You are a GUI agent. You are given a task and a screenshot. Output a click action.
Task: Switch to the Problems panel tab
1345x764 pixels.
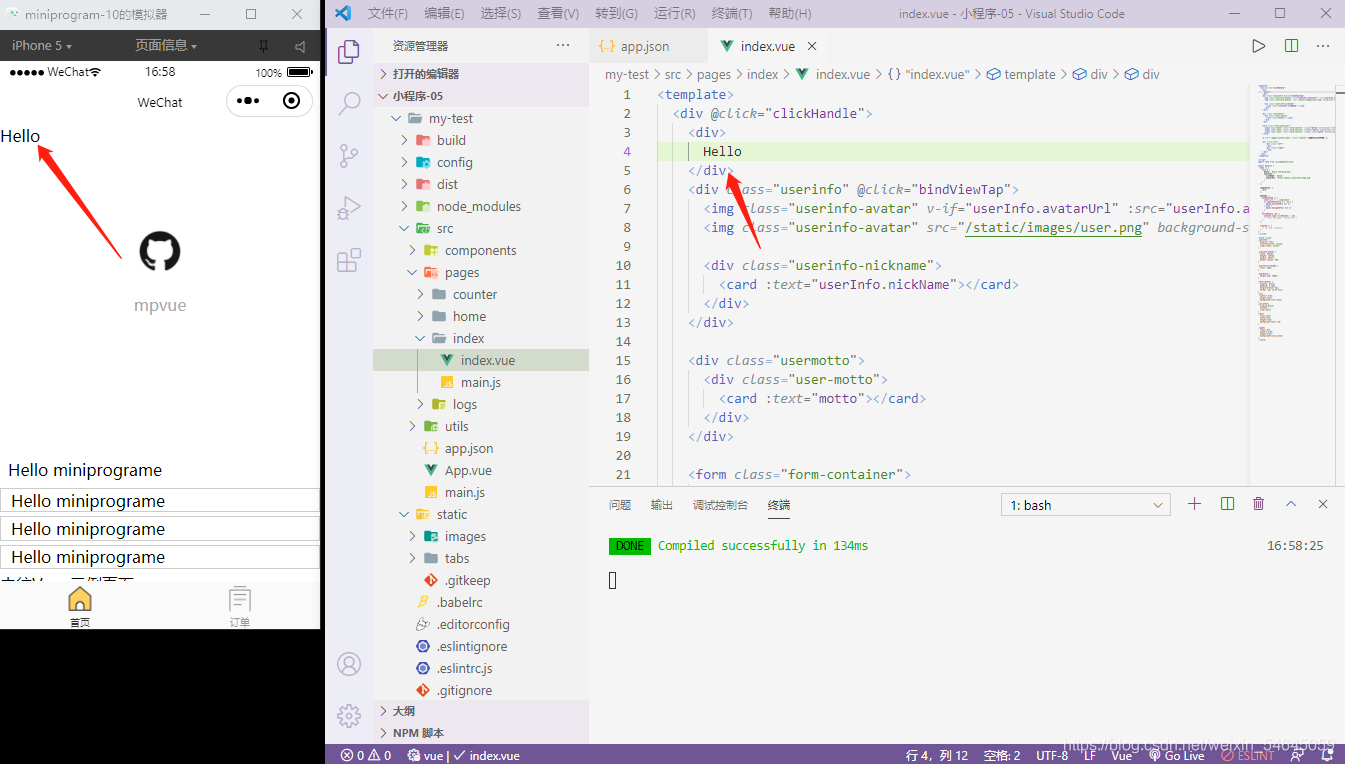[x=620, y=505]
